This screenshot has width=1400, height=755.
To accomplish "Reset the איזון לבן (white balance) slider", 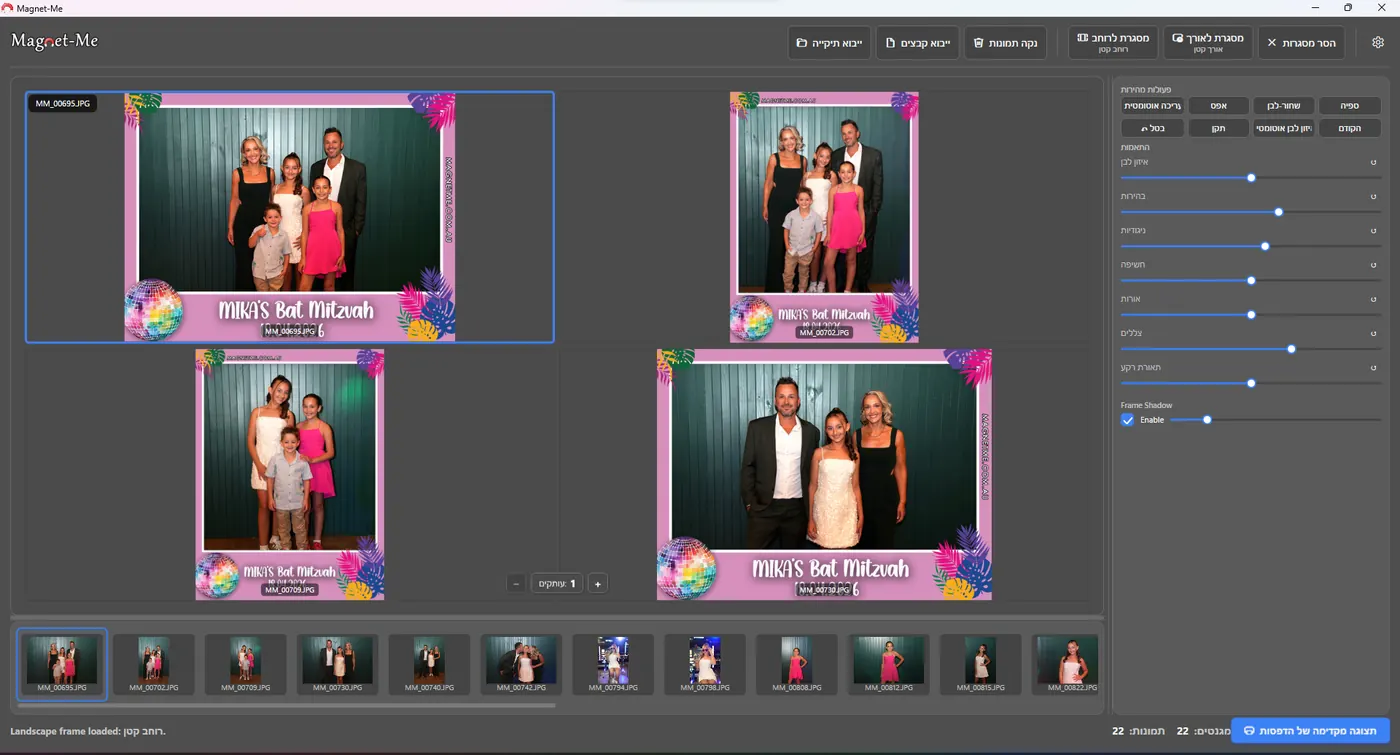I will point(1374,162).
